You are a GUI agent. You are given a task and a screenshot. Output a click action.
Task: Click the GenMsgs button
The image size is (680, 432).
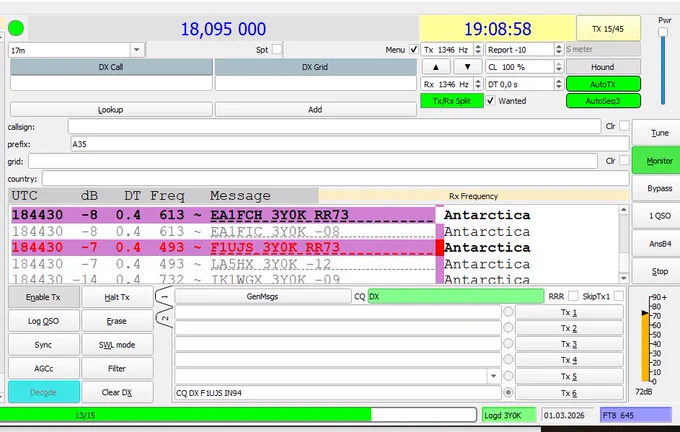coord(262,296)
